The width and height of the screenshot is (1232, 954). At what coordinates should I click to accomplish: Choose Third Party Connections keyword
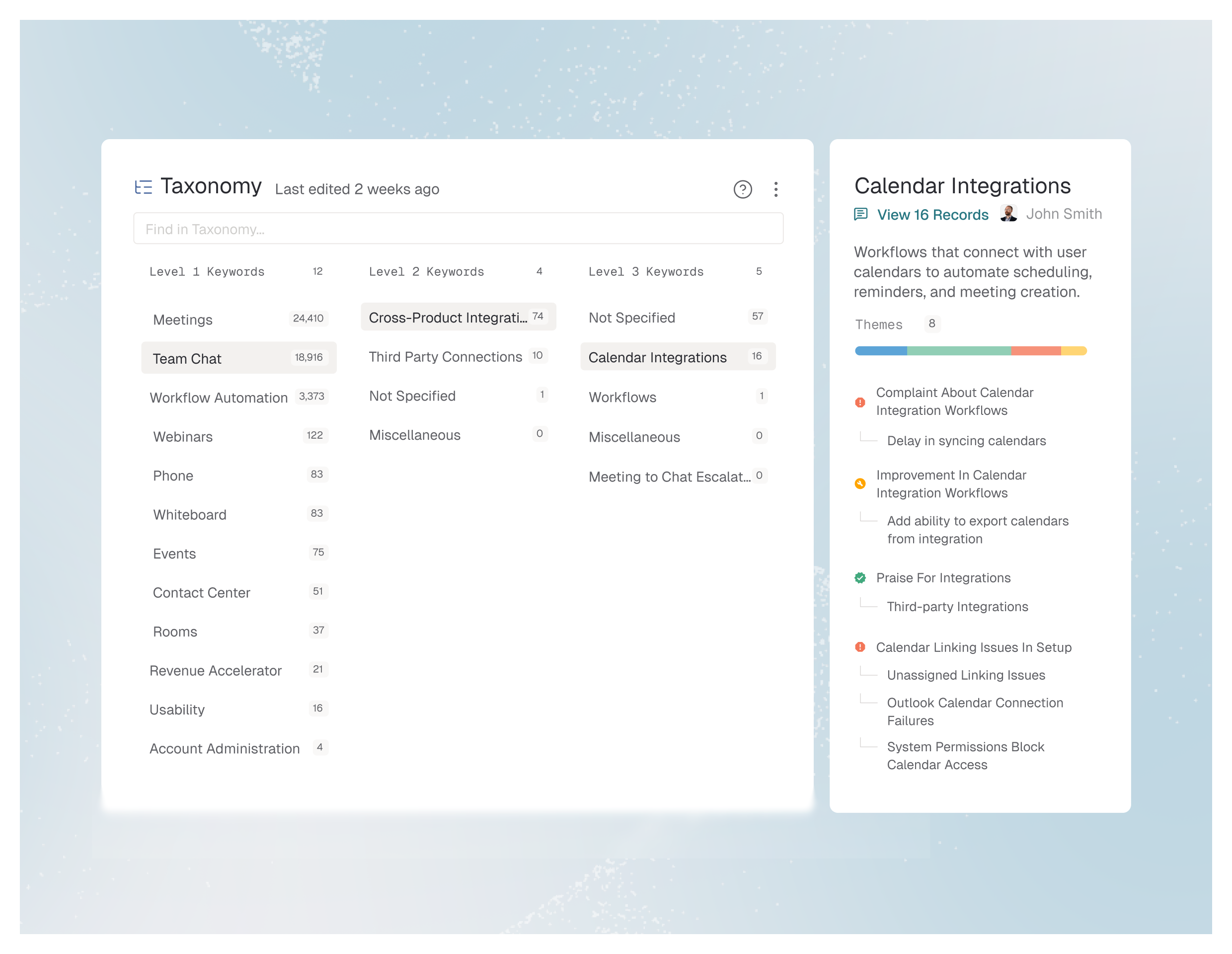coord(445,357)
